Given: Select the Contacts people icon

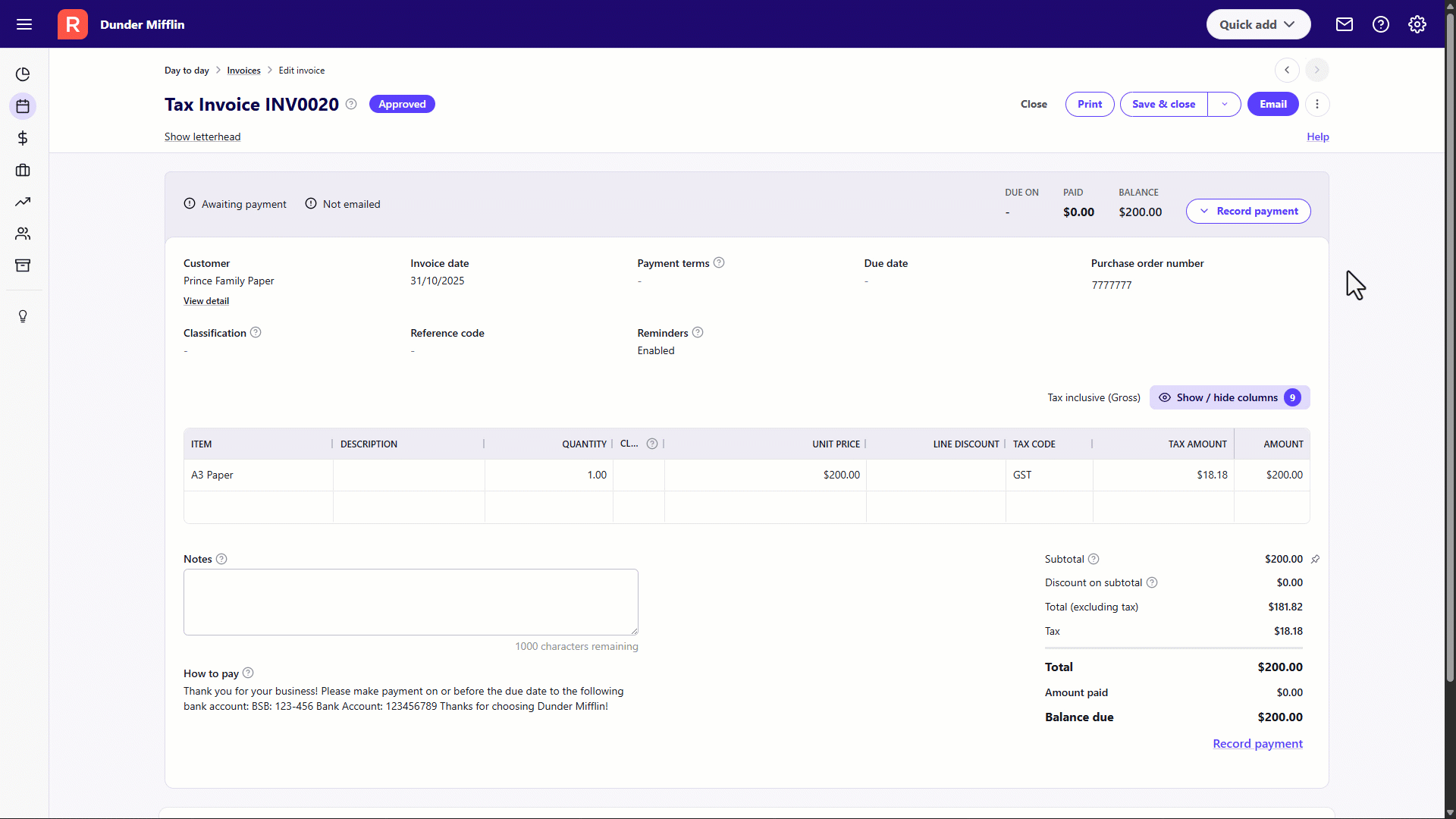Looking at the screenshot, I should [23, 234].
